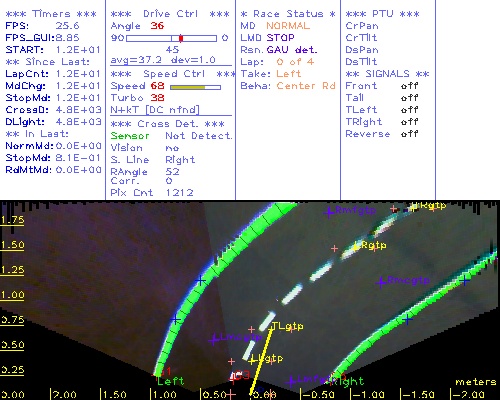Select the purple Rmcgtp cross marker
Viewport: 500px width, 400px height.
381,283
